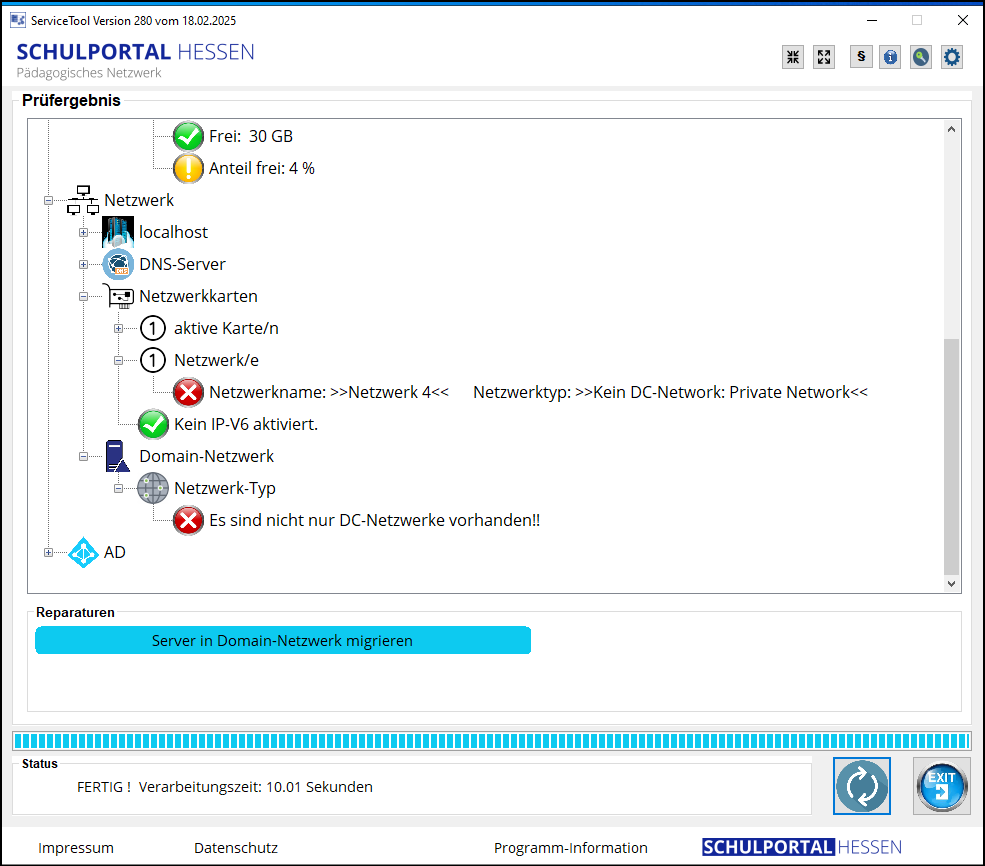Screen dimensions: 985x866
Task: Click the collapse-all tree toolbar icon
Action: click(x=793, y=57)
